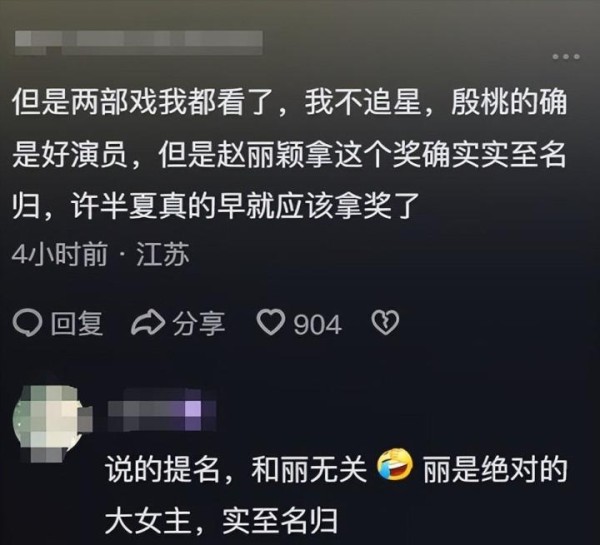Screen dimensions: 600x545
Task: Select the main comment text about 赵丽颖
Action: click(290, 155)
